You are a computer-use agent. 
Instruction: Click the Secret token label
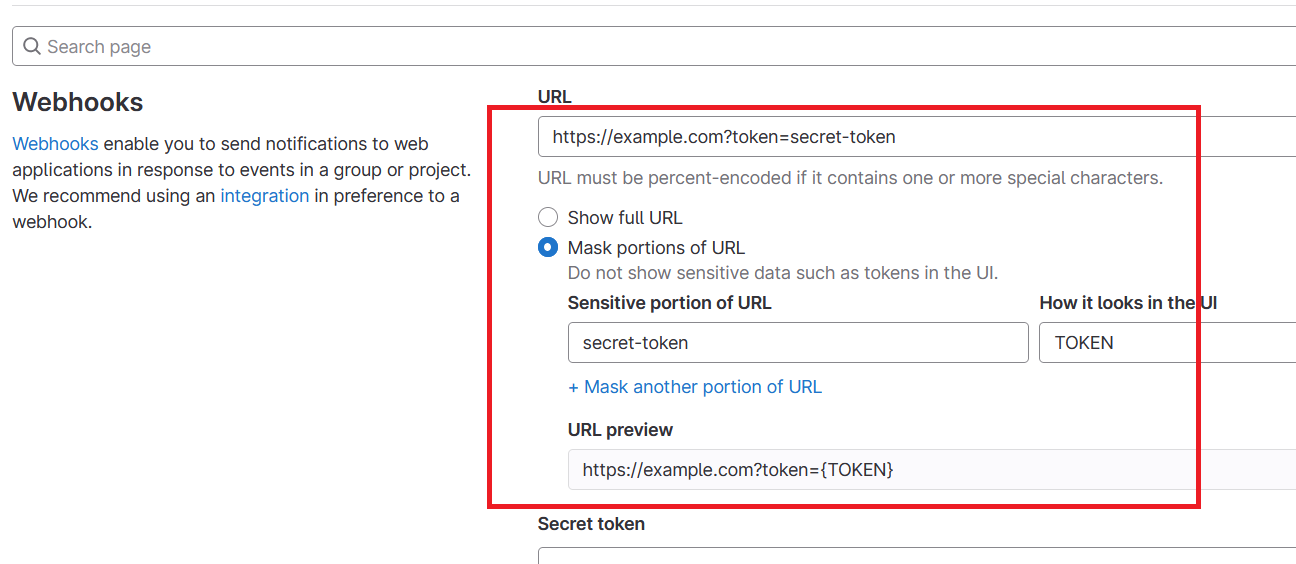pyautogui.click(x=591, y=524)
